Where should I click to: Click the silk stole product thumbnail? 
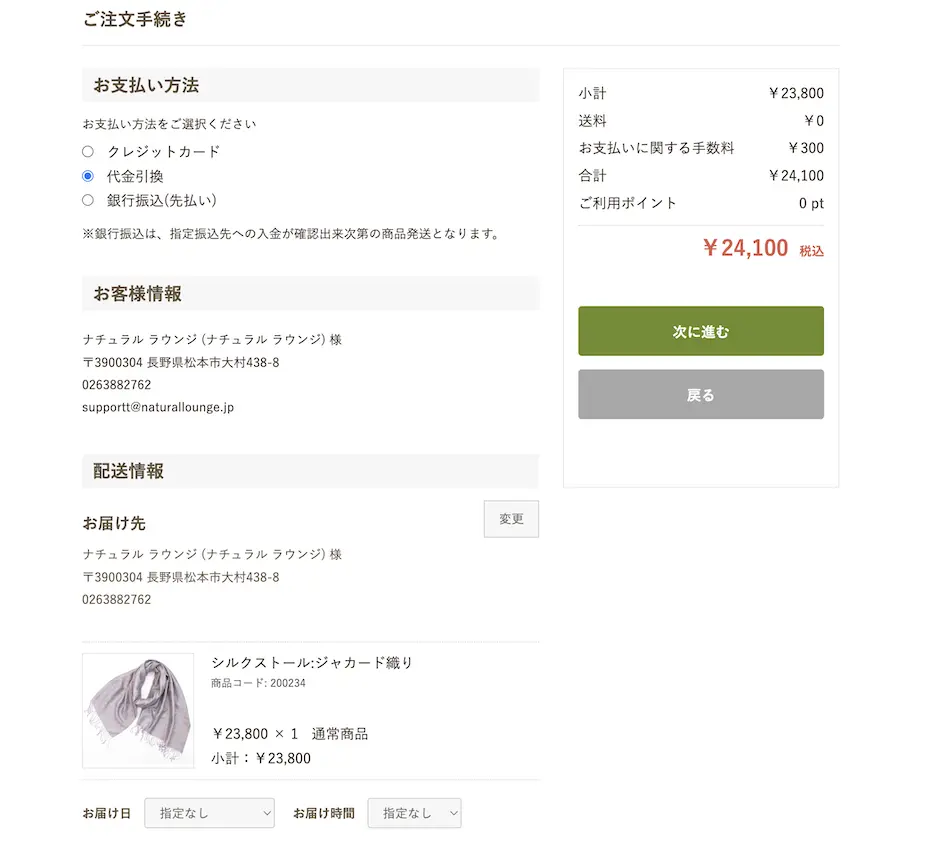[x=138, y=710]
